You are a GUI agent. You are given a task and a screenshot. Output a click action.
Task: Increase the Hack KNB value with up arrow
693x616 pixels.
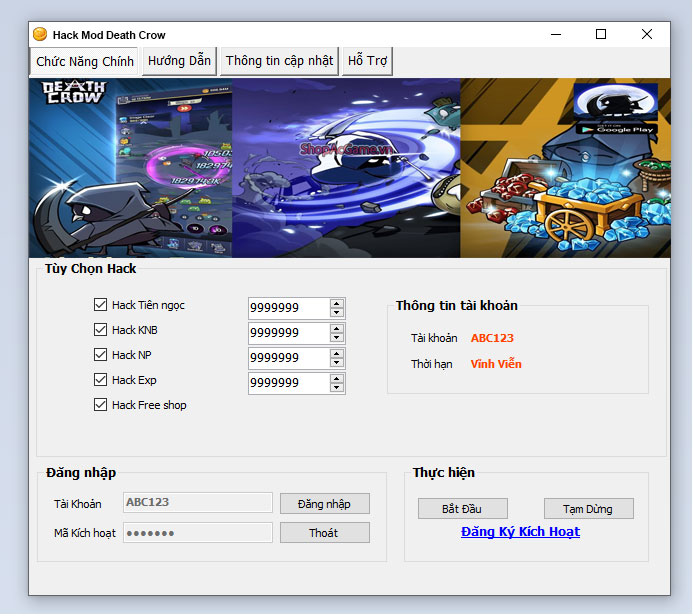pos(337,329)
